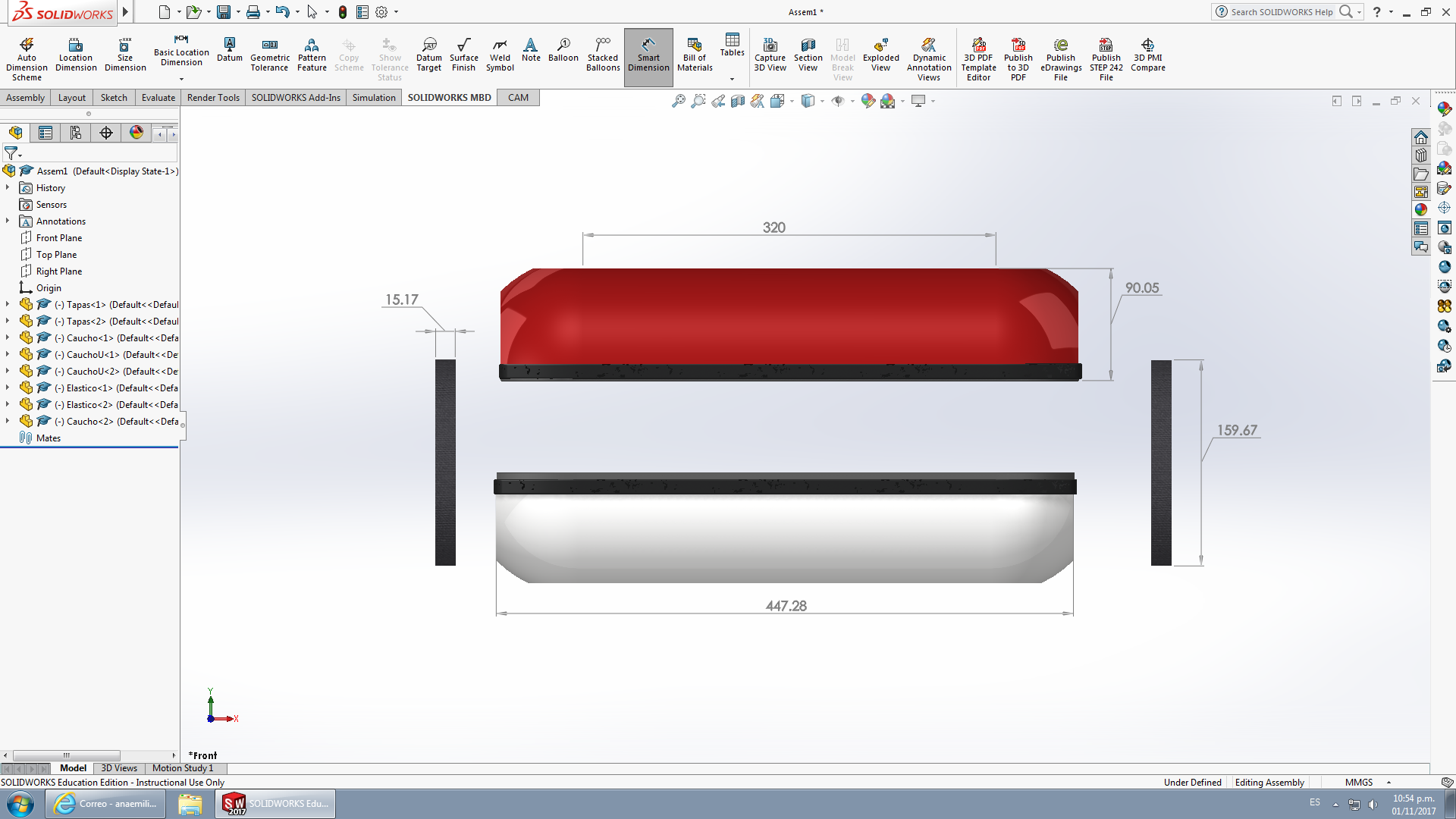Switch to the Assembly tab

coord(25,98)
